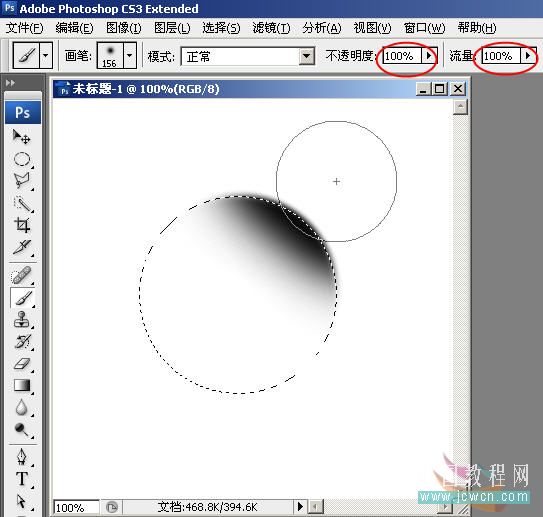
Task: Open the 流量 flow slider arrow
Action: click(528, 56)
